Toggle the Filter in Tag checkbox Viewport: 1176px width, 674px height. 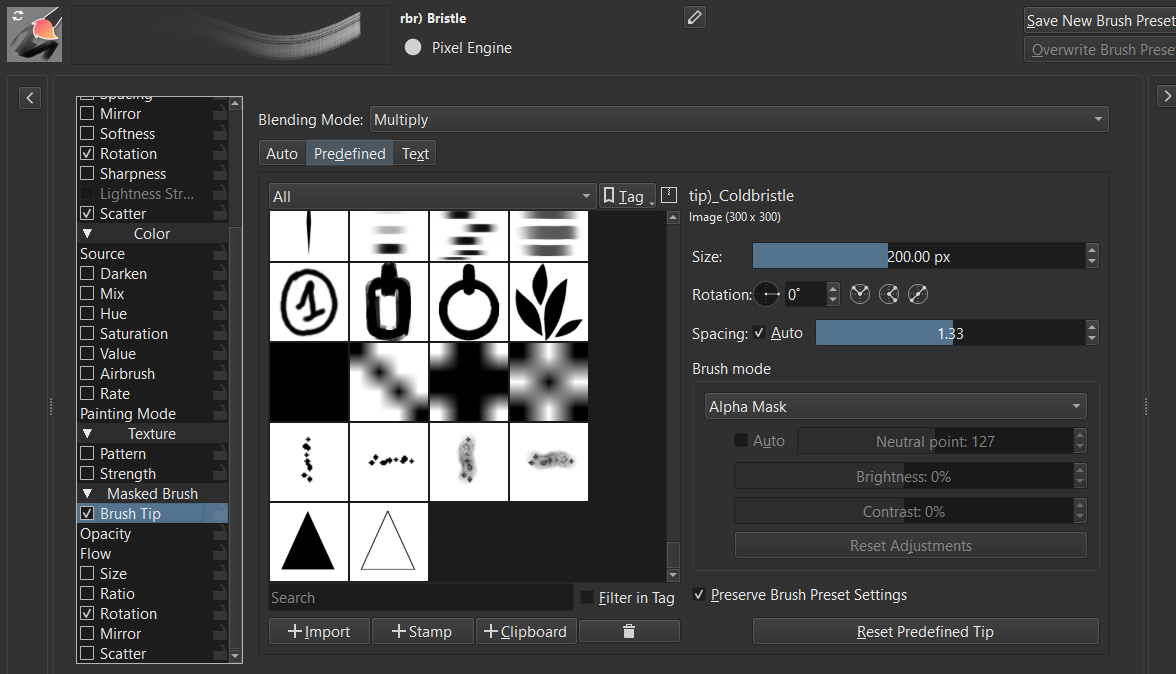(587, 598)
